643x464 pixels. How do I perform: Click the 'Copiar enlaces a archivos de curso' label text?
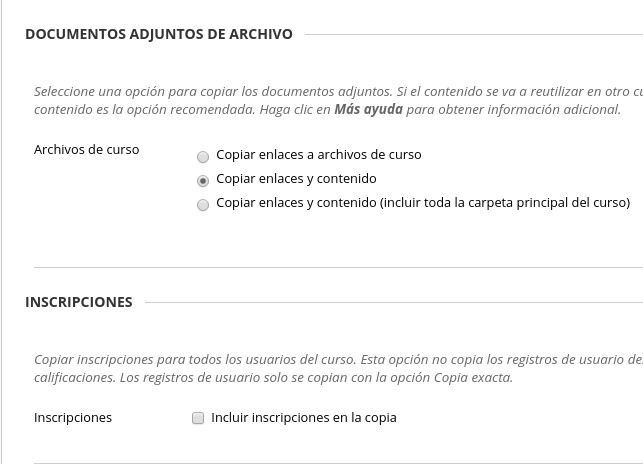coord(318,155)
